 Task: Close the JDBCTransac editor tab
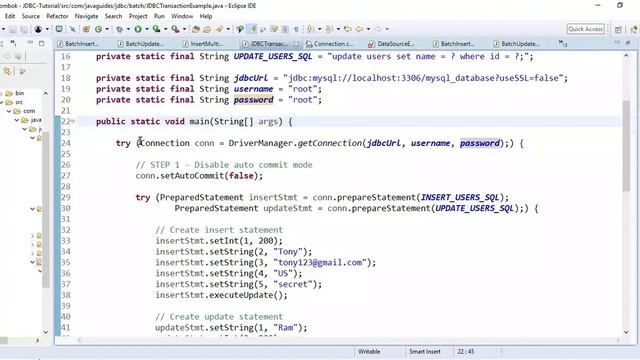[296, 44]
